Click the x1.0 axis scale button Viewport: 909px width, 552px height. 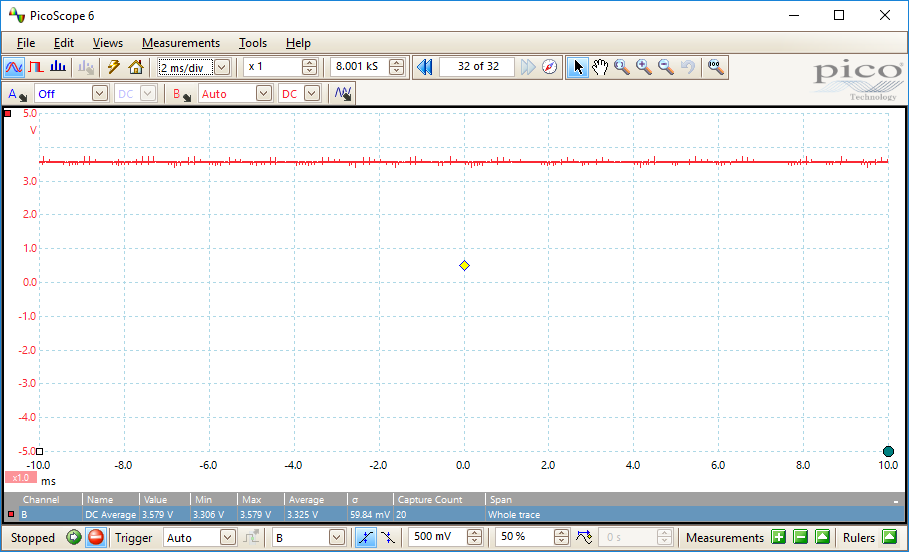click(x=21, y=478)
